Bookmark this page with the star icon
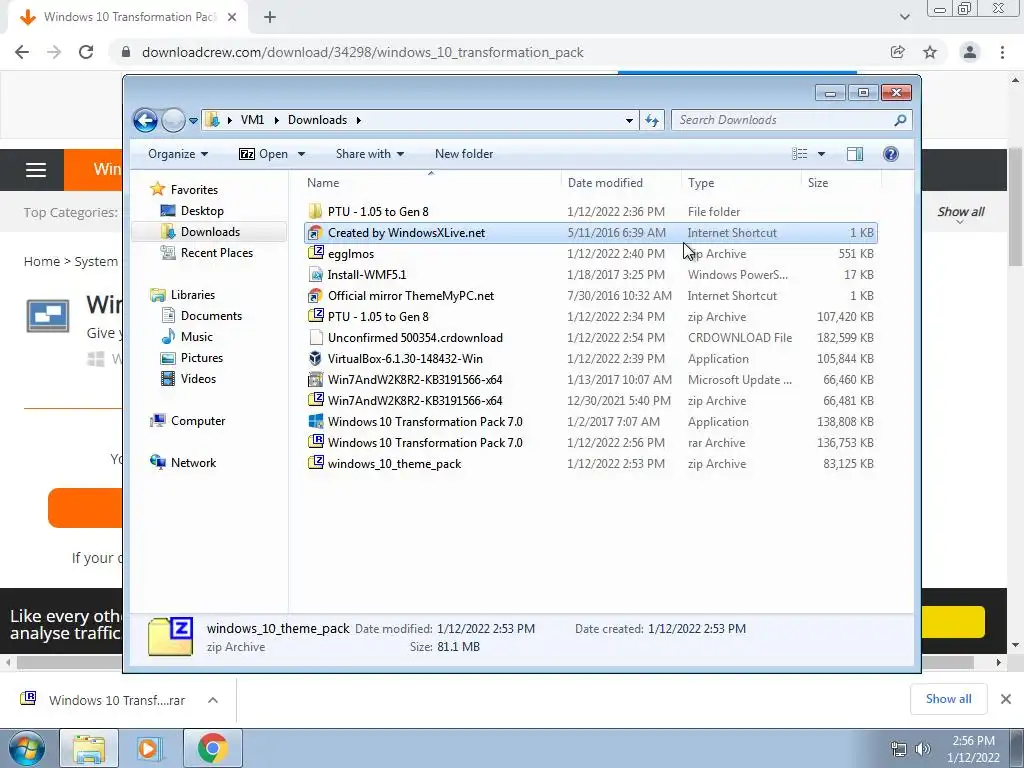This screenshot has width=1024, height=768. click(930, 52)
